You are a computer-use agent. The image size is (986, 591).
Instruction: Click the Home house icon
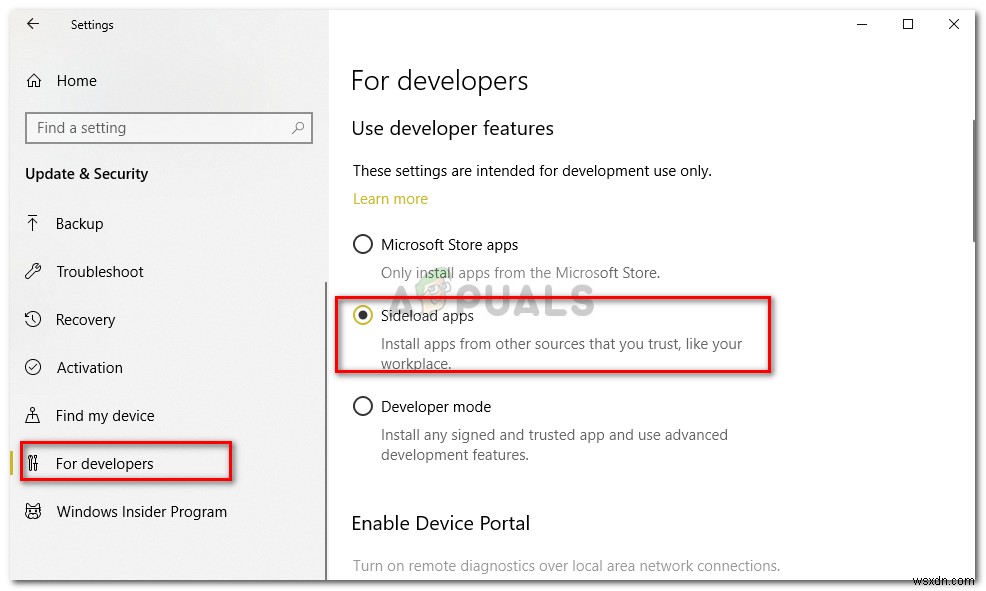[34, 80]
